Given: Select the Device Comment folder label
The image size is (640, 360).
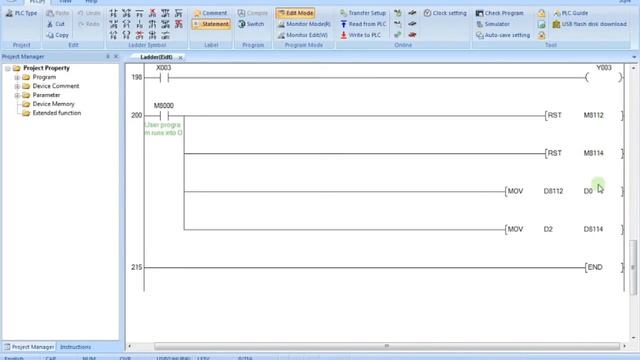Looking at the screenshot, I should coord(56,86).
